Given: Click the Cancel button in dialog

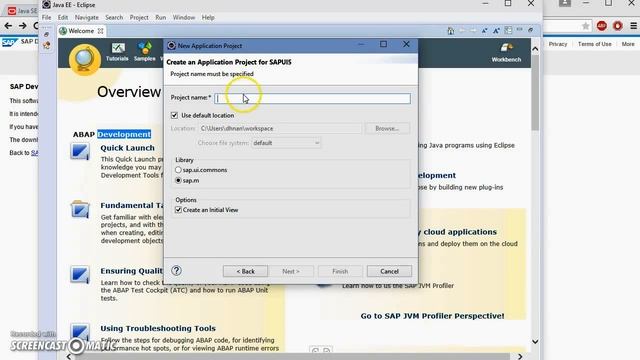Looking at the screenshot, I should click(389, 271).
